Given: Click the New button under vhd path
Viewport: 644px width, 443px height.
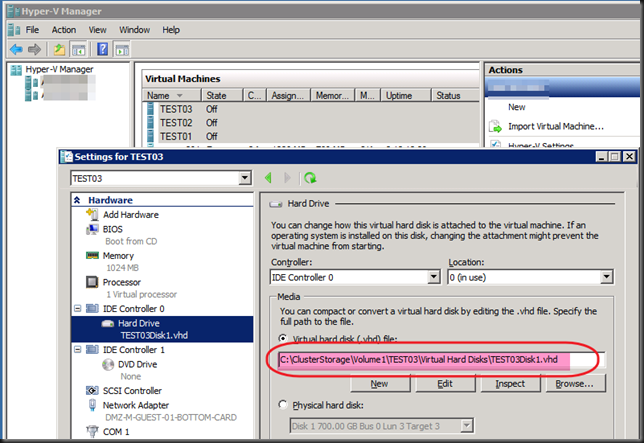Looking at the screenshot, I should (x=380, y=383).
